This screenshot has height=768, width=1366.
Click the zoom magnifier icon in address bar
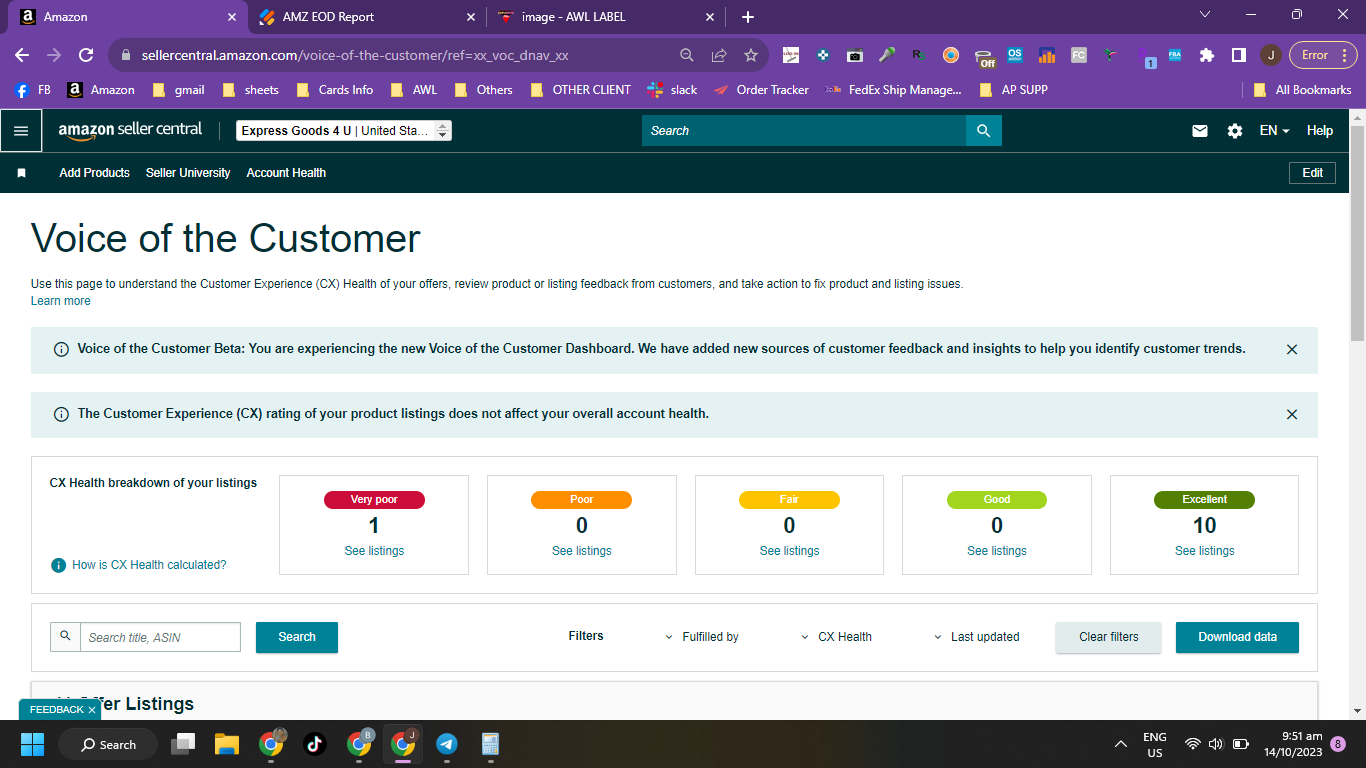tap(686, 55)
